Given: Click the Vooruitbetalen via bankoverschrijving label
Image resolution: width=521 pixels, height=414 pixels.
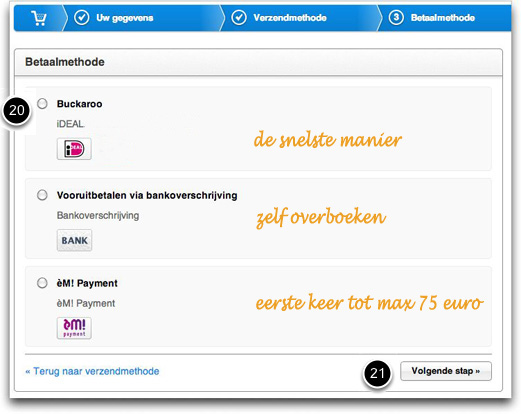Looking at the screenshot, I should click(x=147, y=195).
